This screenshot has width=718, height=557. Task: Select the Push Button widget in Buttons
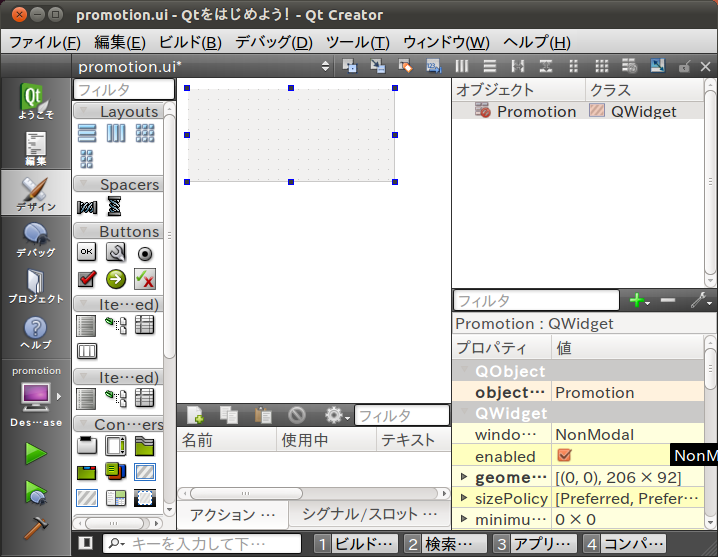87,253
